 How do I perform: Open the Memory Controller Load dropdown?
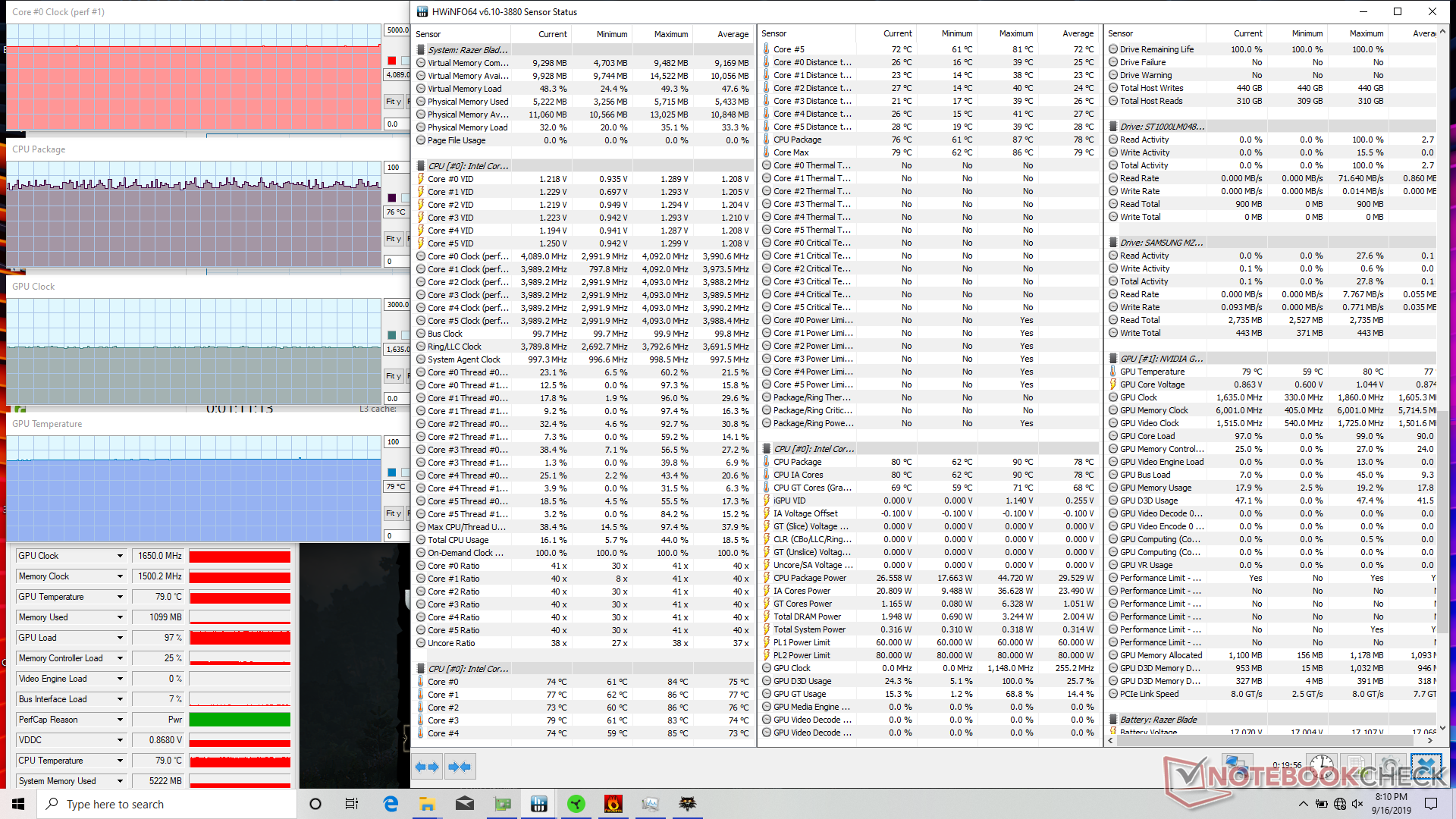120,658
